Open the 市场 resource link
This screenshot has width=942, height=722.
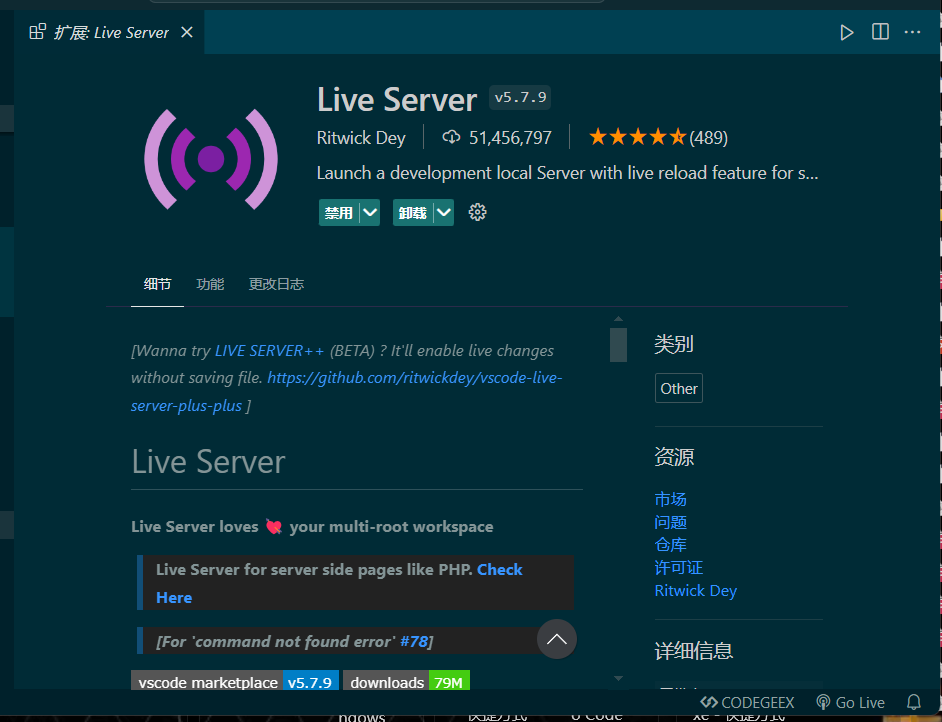coord(670,499)
